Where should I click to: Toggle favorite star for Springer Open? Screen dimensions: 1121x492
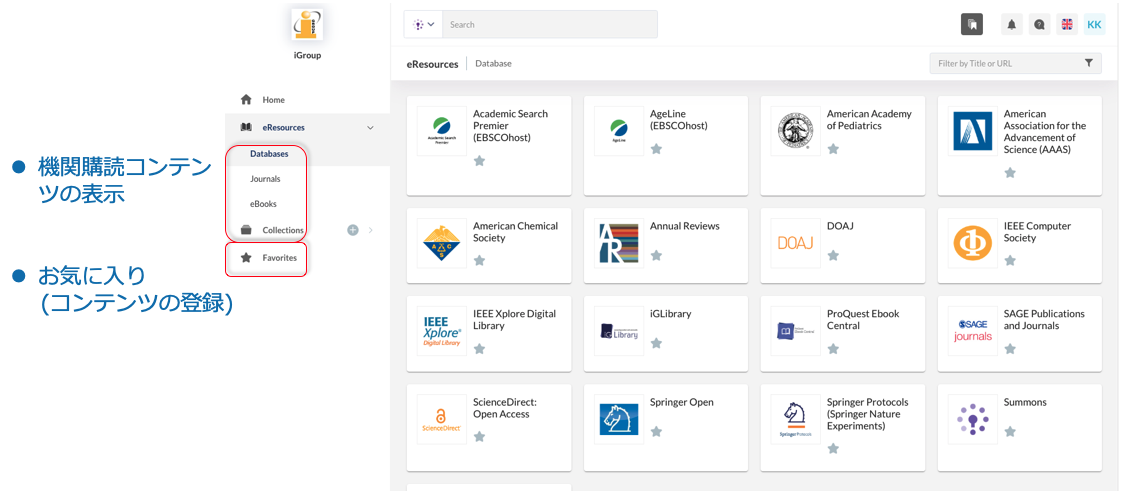pos(656,431)
